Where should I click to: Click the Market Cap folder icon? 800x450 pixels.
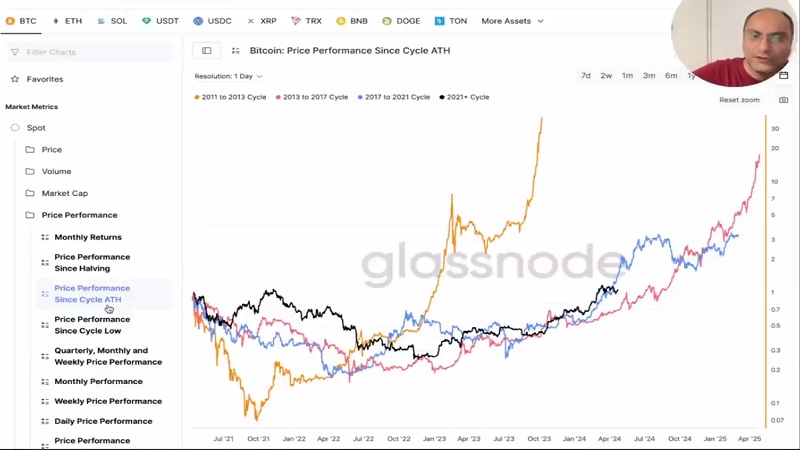click(30, 194)
